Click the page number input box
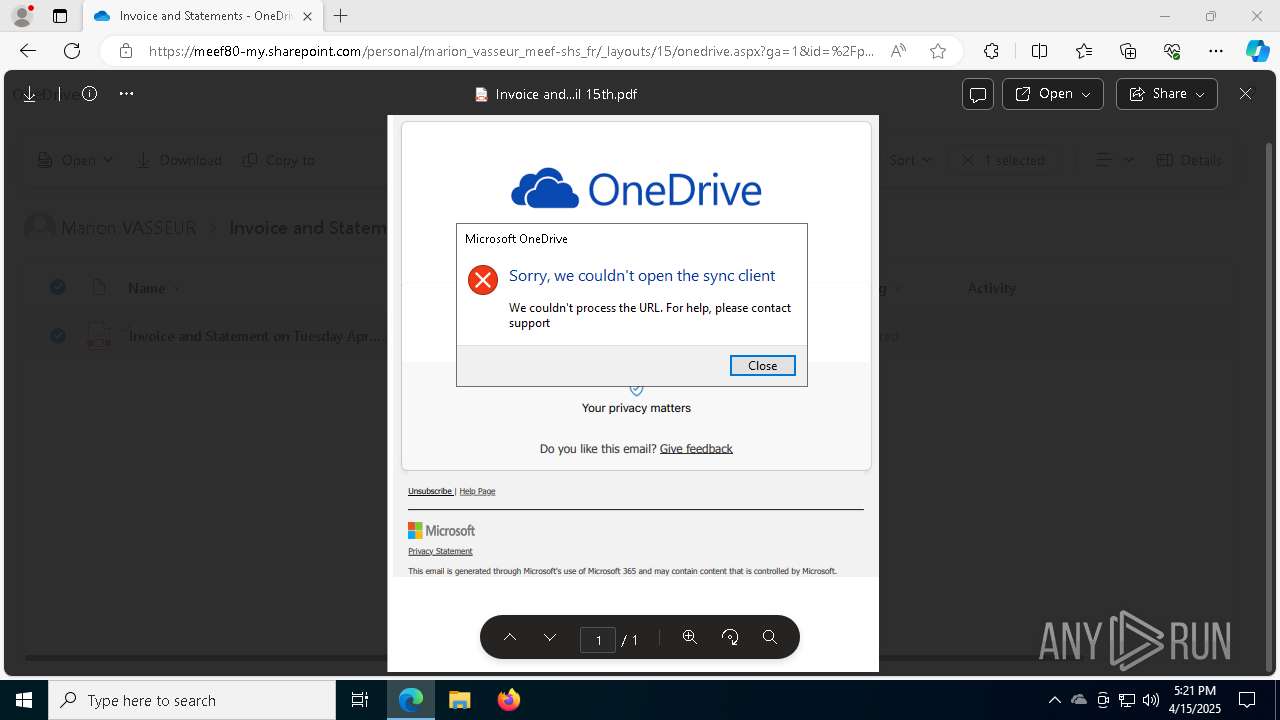 [x=598, y=640]
